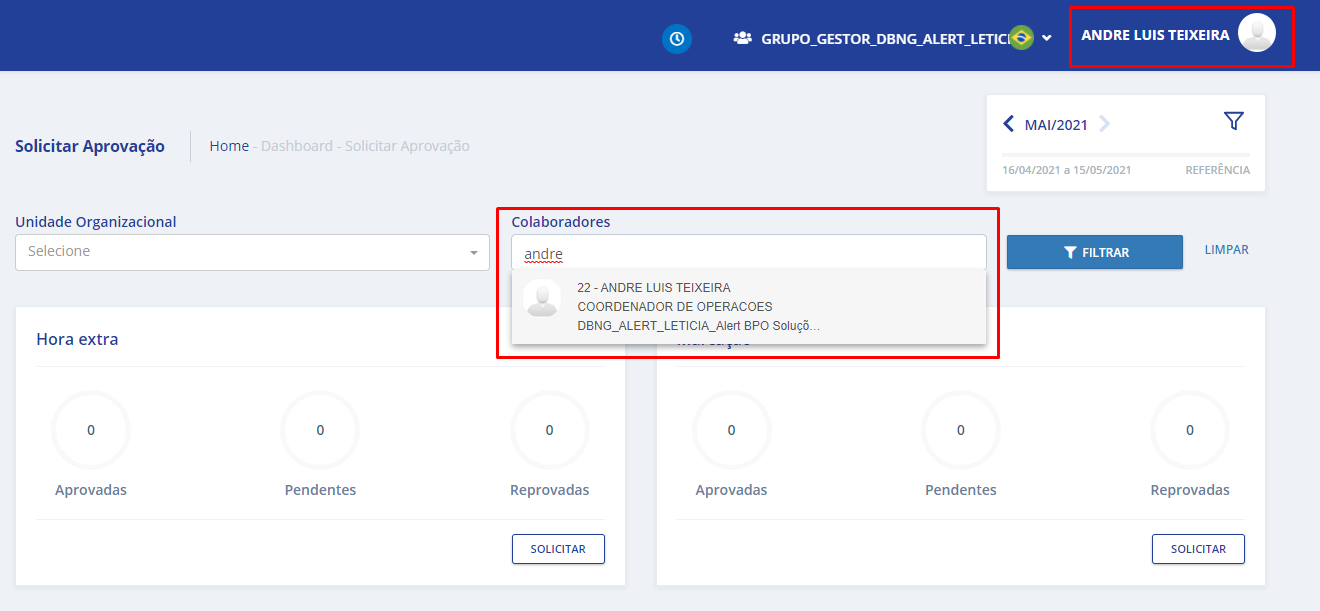Focus the Colaboradores search field
Screen dimensions: 1320x611
pos(748,254)
